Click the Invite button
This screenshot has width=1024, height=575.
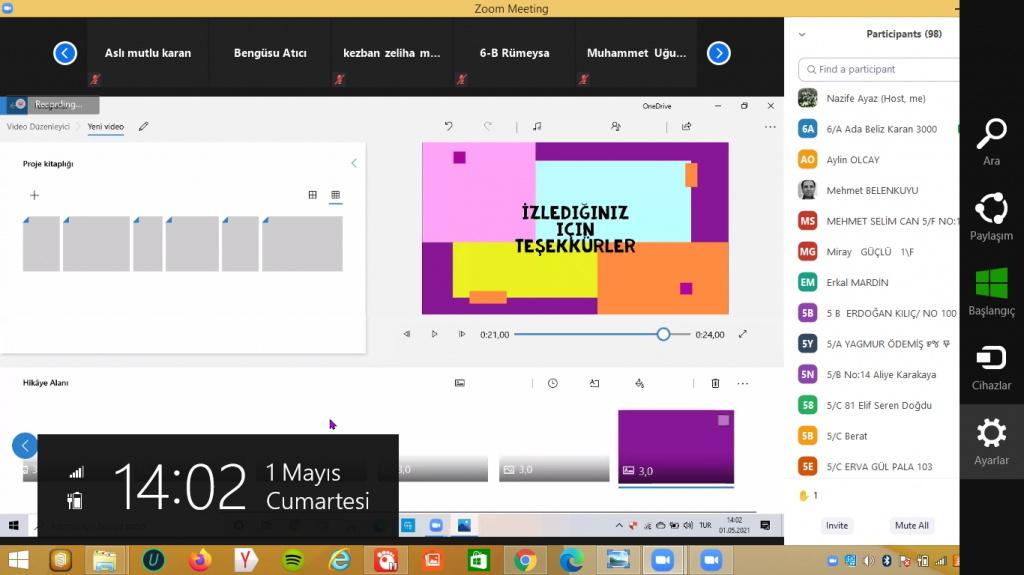pyautogui.click(x=837, y=525)
